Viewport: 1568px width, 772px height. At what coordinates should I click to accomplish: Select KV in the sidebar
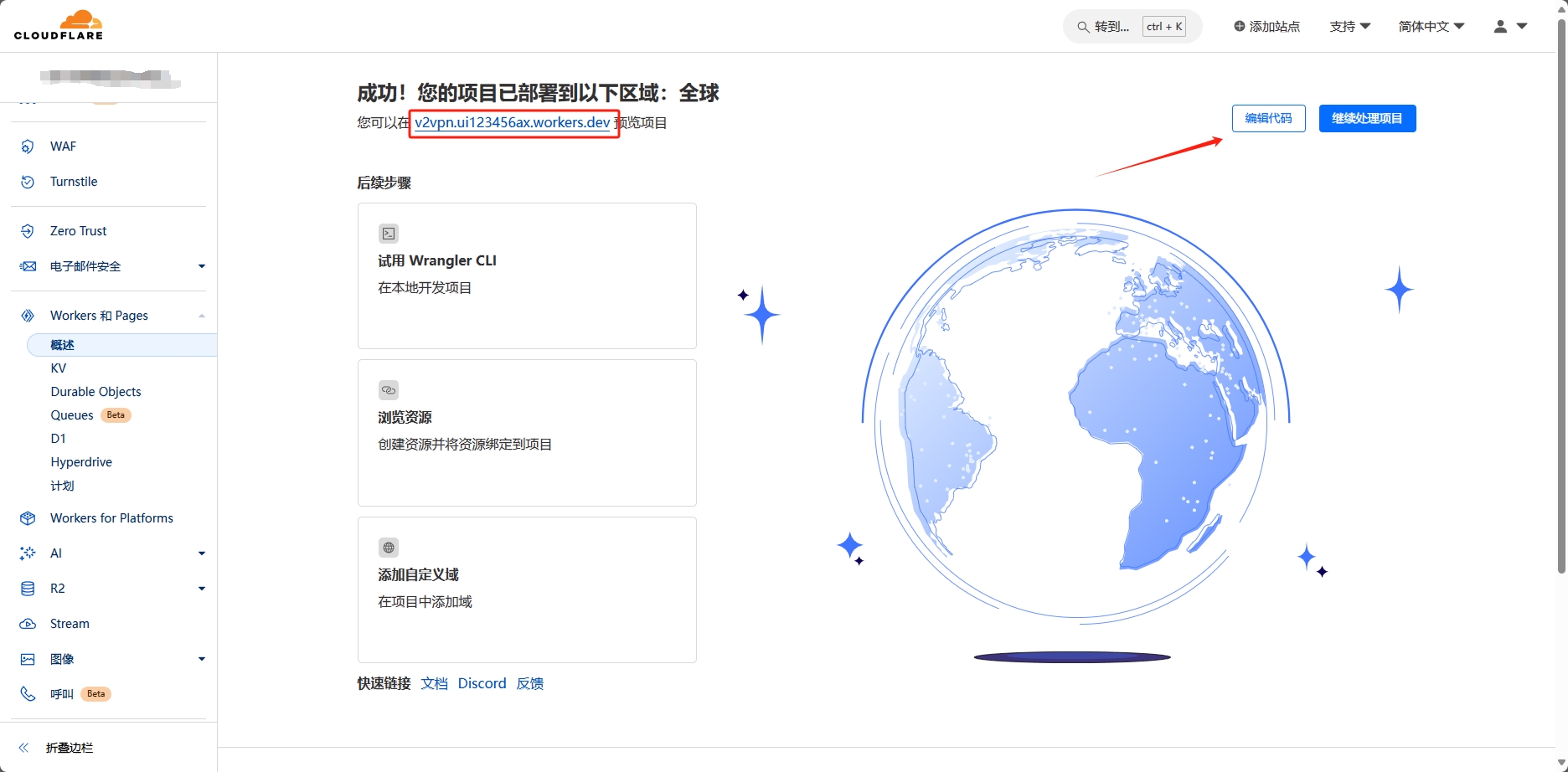click(x=59, y=368)
